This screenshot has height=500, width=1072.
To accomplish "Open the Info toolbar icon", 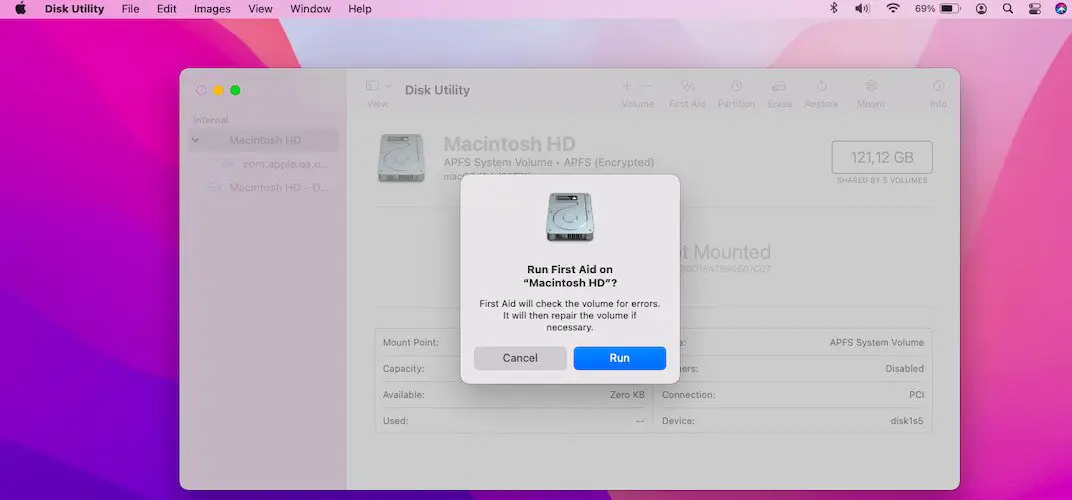I will point(938,88).
